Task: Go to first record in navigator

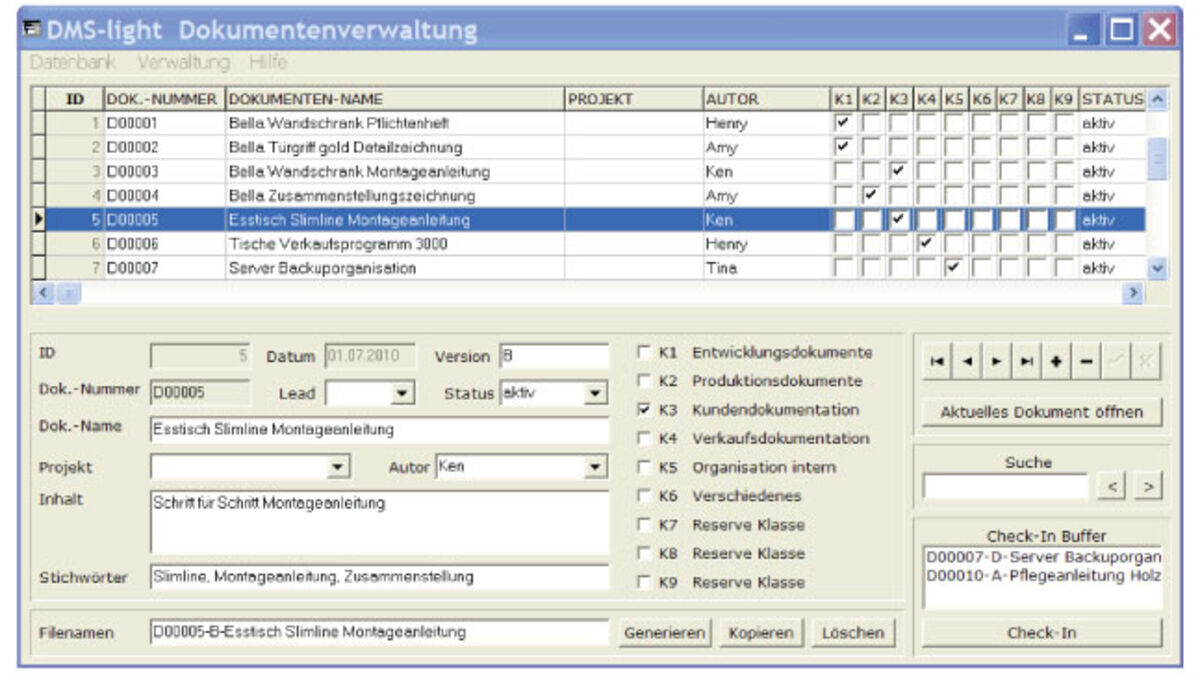Action: [x=936, y=362]
